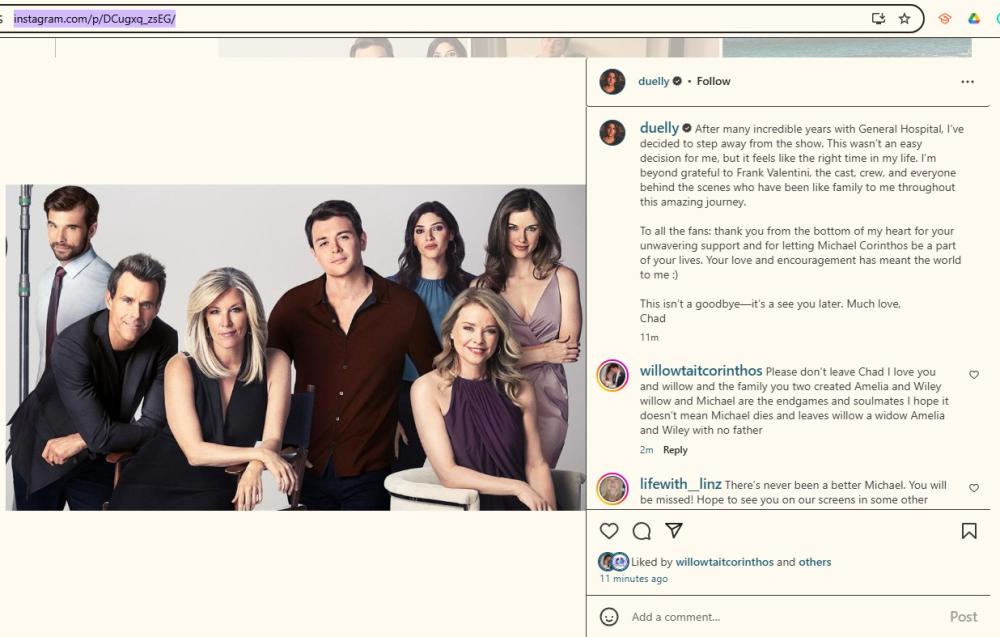Click the cast group photo
This screenshot has width=1000, height=637.
point(295,347)
